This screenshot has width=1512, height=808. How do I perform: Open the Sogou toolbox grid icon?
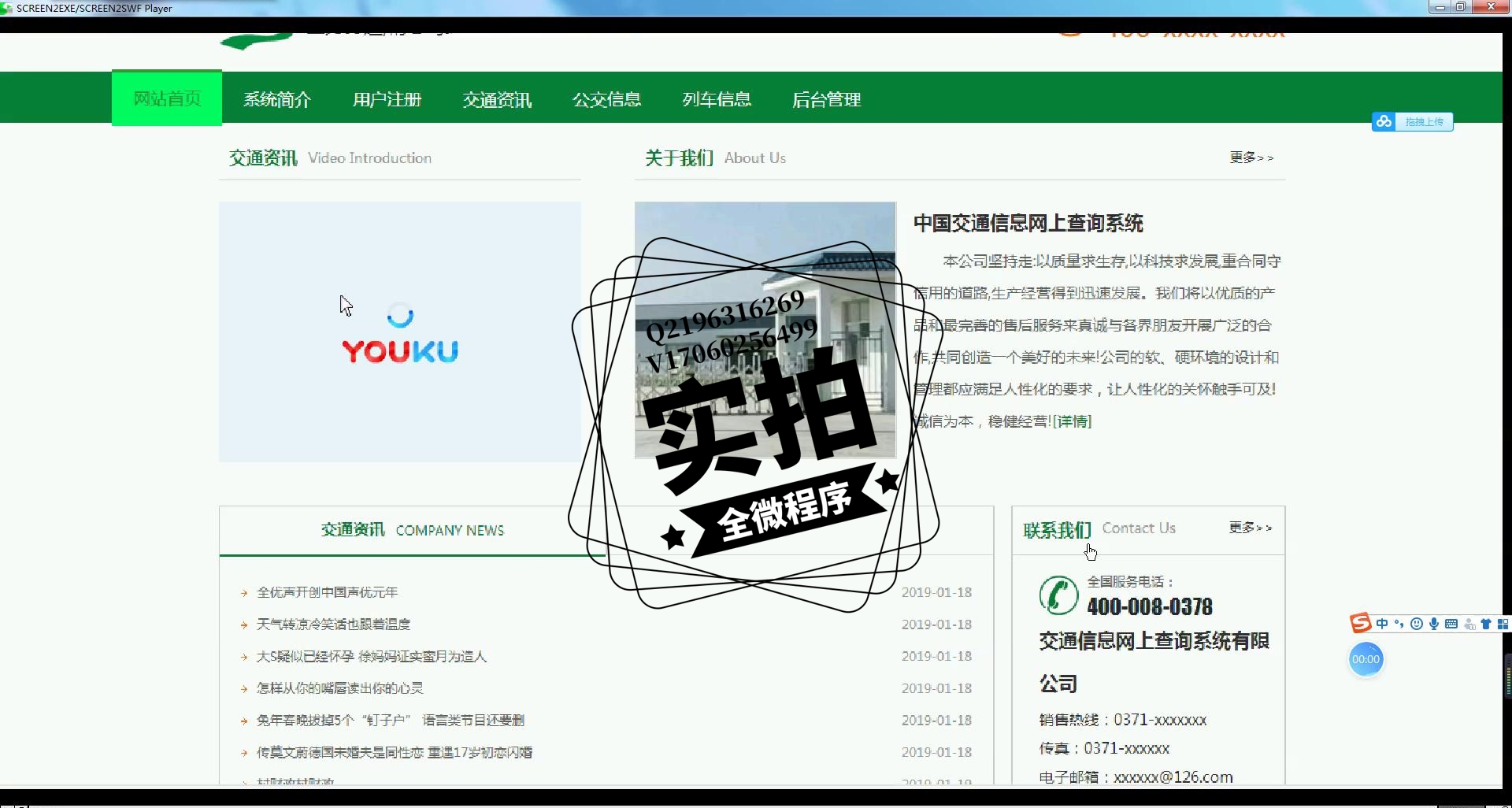[1503, 624]
